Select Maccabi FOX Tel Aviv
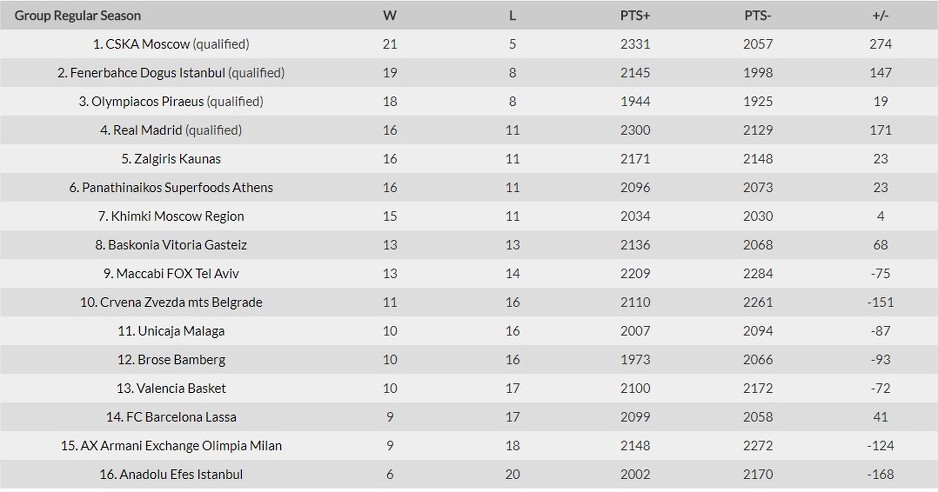The width and height of the screenshot is (938, 492). click(x=177, y=274)
